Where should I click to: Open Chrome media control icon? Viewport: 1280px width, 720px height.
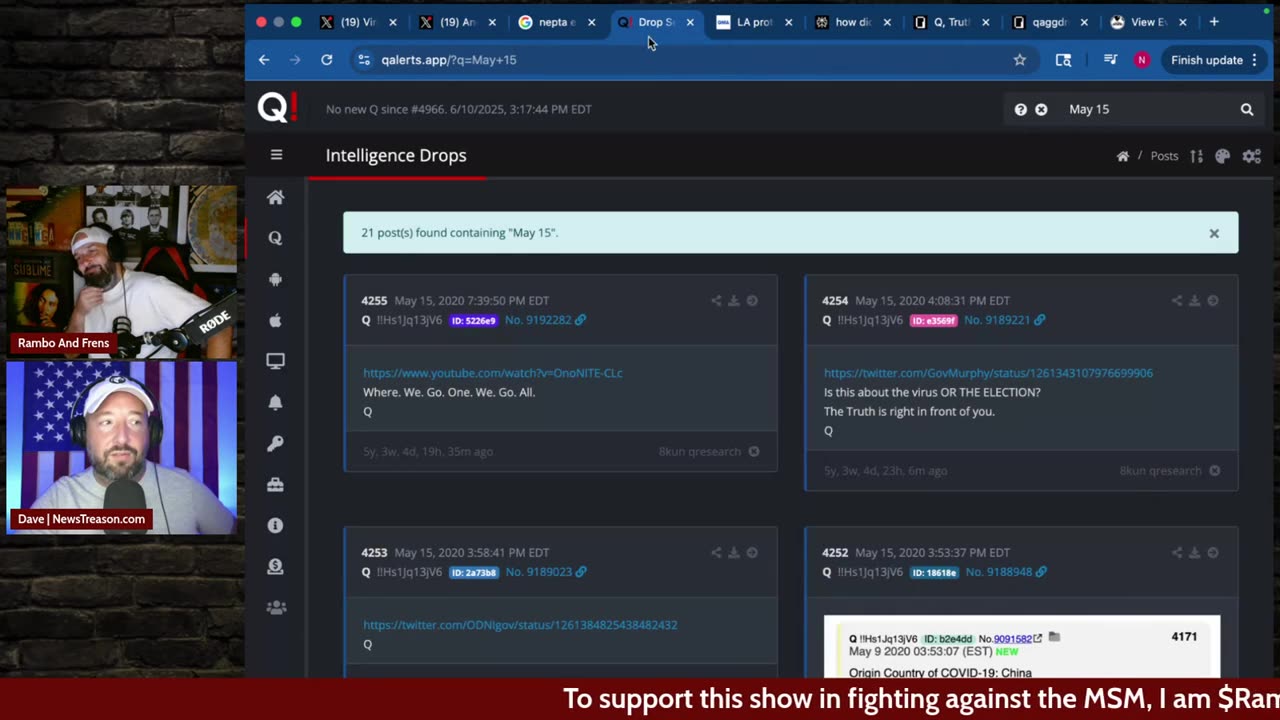click(x=1110, y=60)
